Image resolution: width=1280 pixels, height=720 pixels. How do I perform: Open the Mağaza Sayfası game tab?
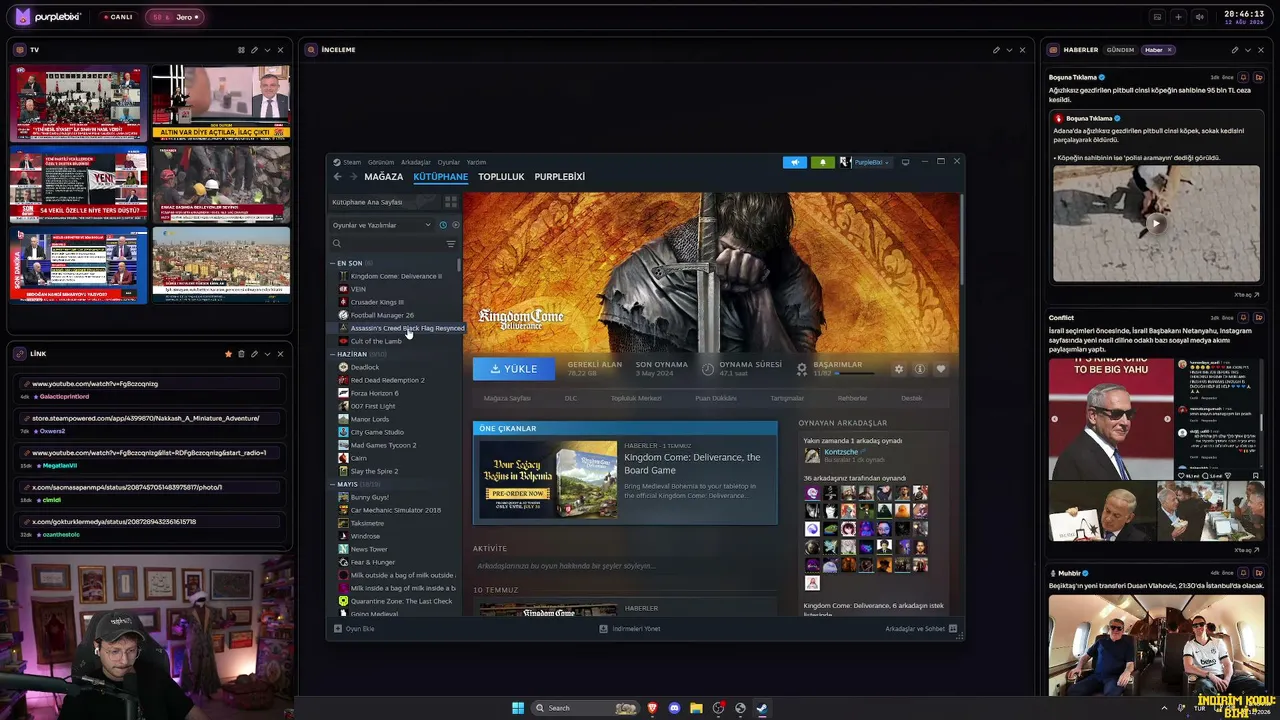click(x=507, y=398)
